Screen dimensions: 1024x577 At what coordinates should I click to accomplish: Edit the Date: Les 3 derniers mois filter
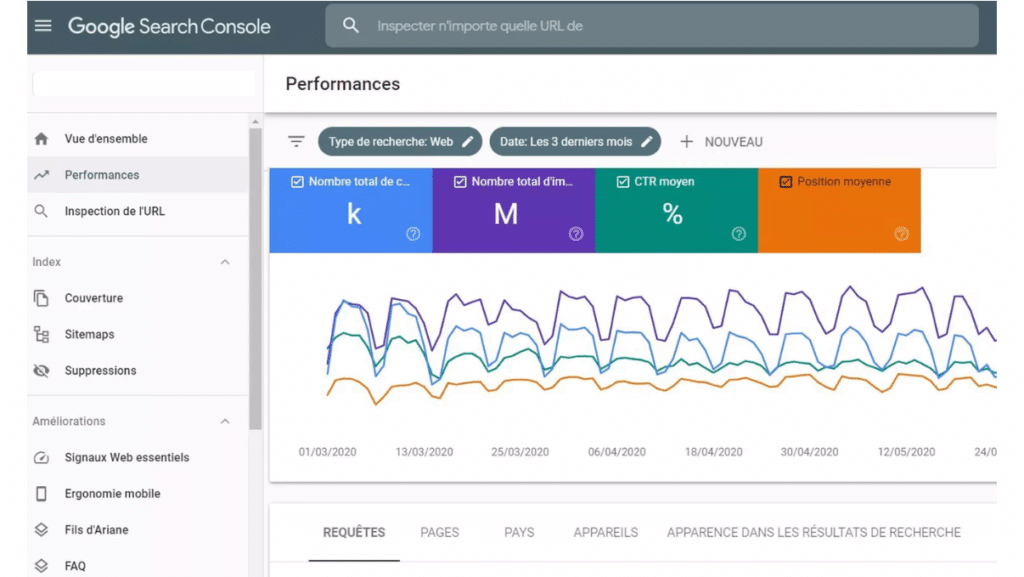point(575,142)
